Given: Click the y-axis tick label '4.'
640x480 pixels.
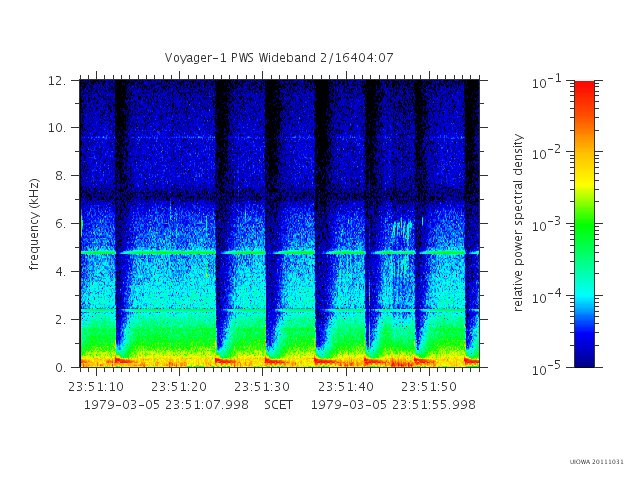Looking at the screenshot, I should click(60, 271).
